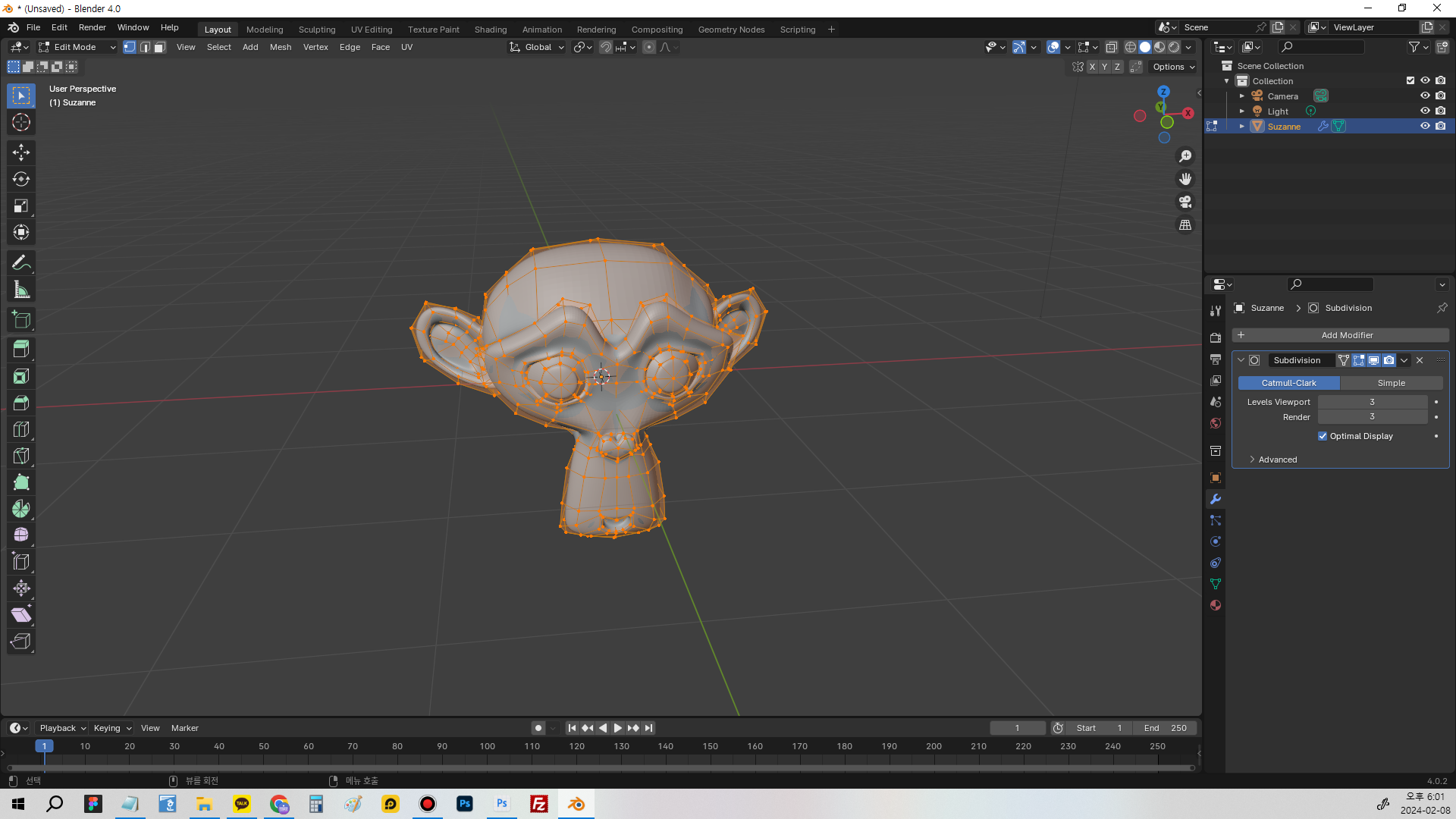Select the Loop Cut tool
The height and width of the screenshot is (819, 1456).
(21, 429)
